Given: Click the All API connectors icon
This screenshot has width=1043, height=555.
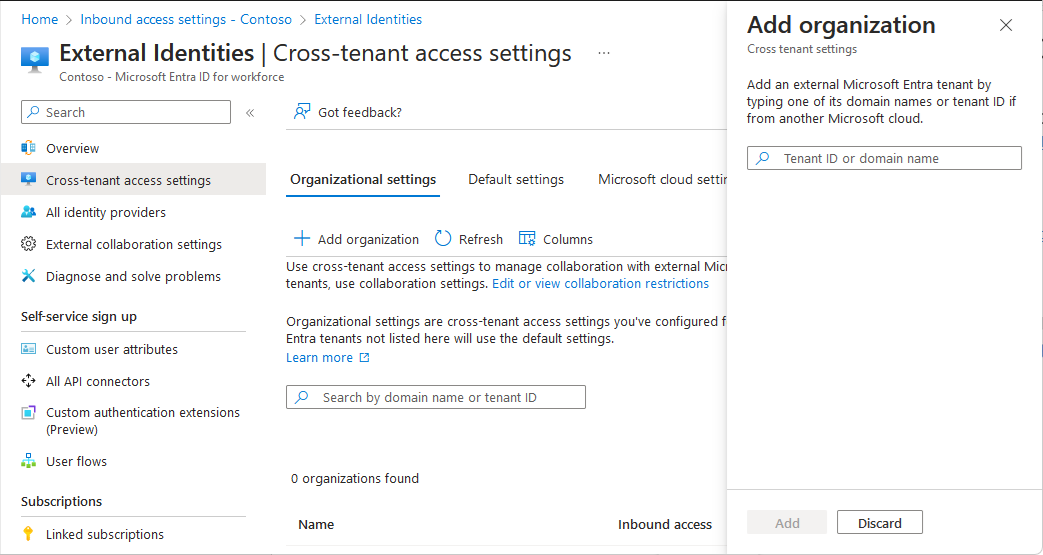Looking at the screenshot, I should pyautogui.click(x=28, y=382).
